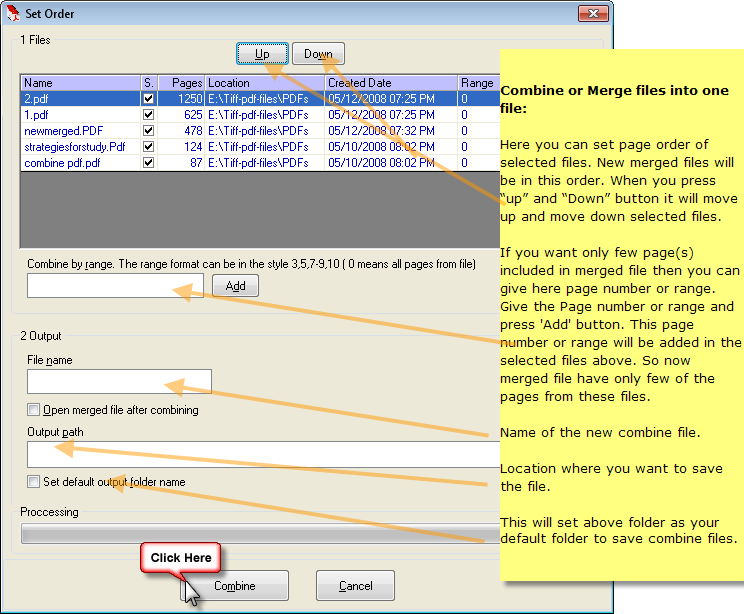Click the Created Date cell of newmerged.PDF
744x614 pixels.
(x=391, y=130)
